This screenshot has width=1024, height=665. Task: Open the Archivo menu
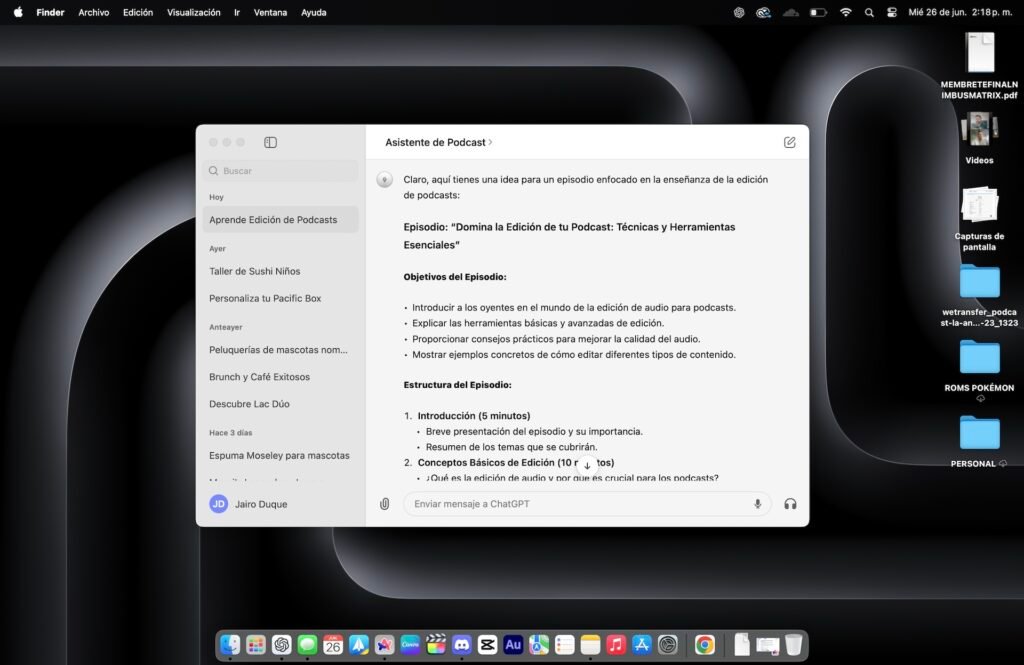[93, 12]
